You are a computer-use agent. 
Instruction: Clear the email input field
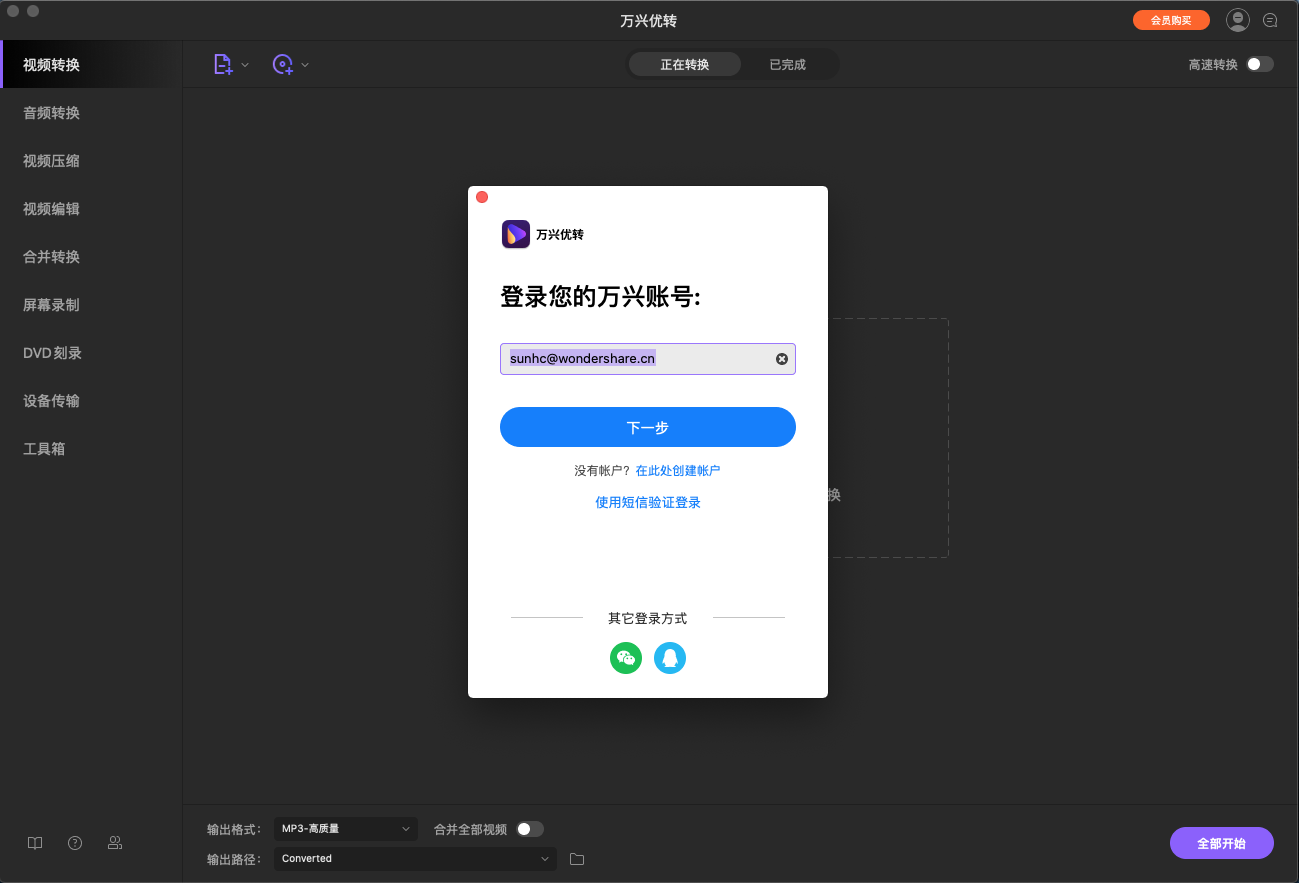[781, 358]
